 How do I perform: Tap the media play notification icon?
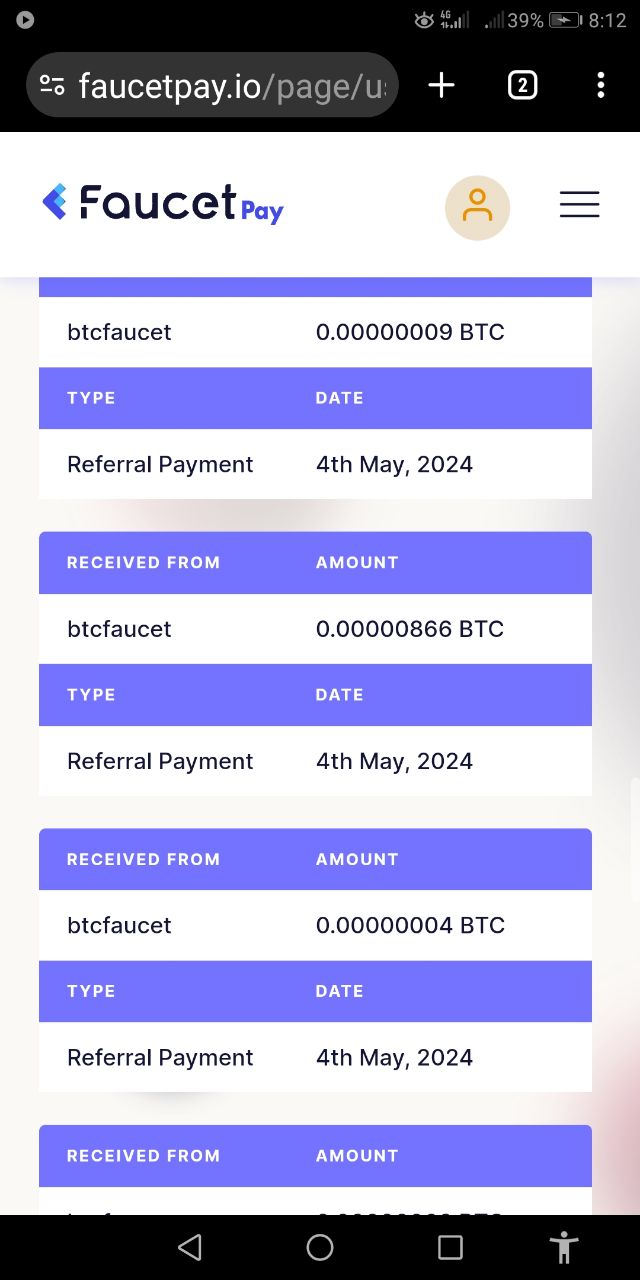tap(25, 20)
